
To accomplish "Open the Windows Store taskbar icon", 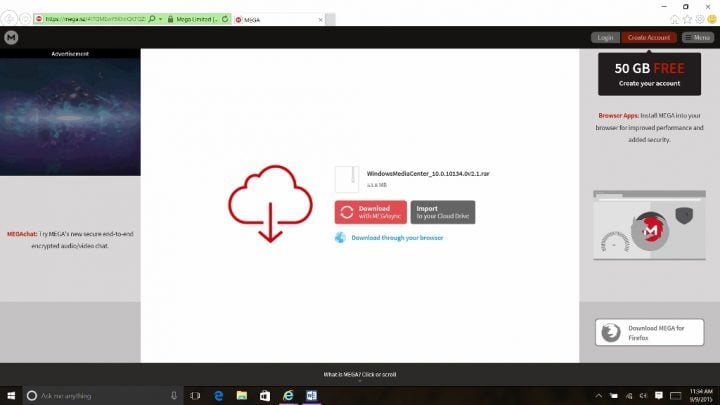I will [264, 395].
